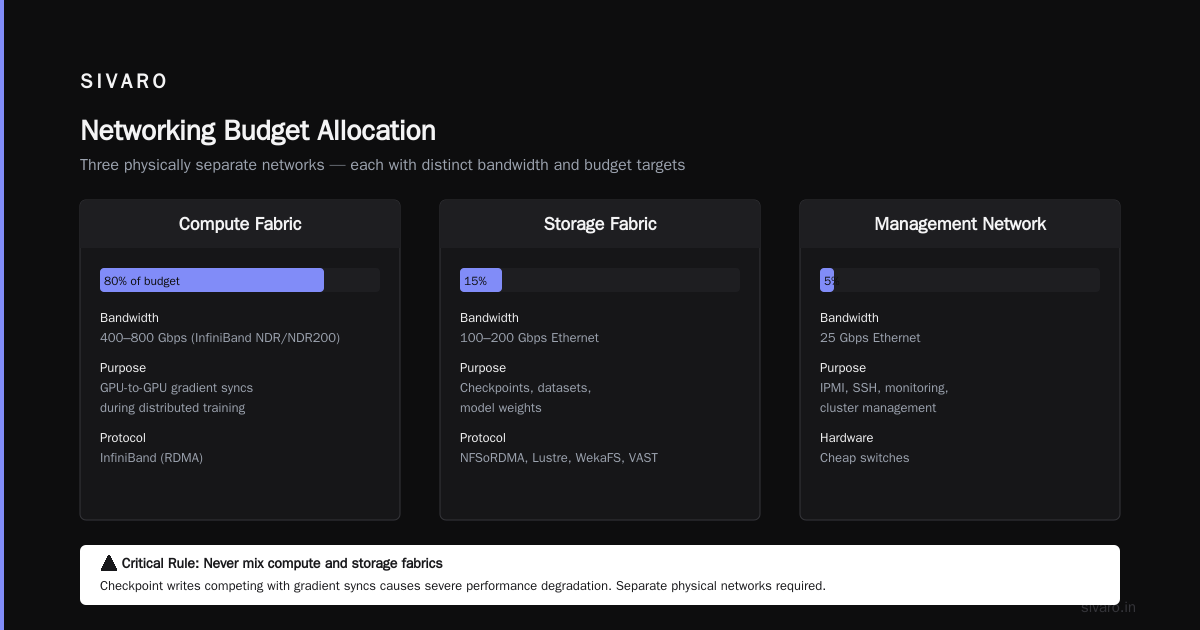Click the 100–200 Gbps Ethernet value

click(529, 338)
